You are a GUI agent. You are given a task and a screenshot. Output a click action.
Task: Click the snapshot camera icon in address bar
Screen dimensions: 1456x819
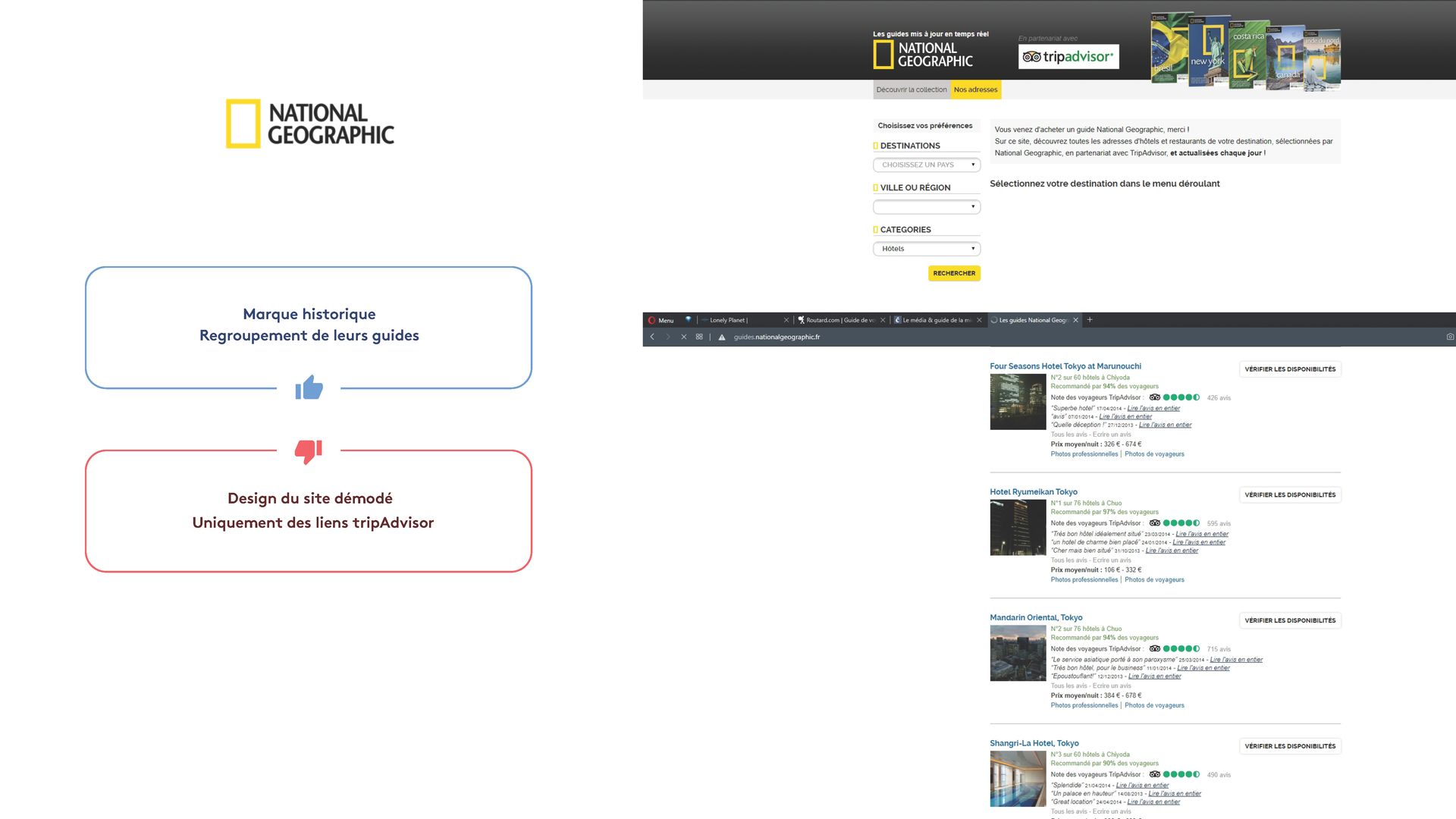pyautogui.click(x=1450, y=337)
